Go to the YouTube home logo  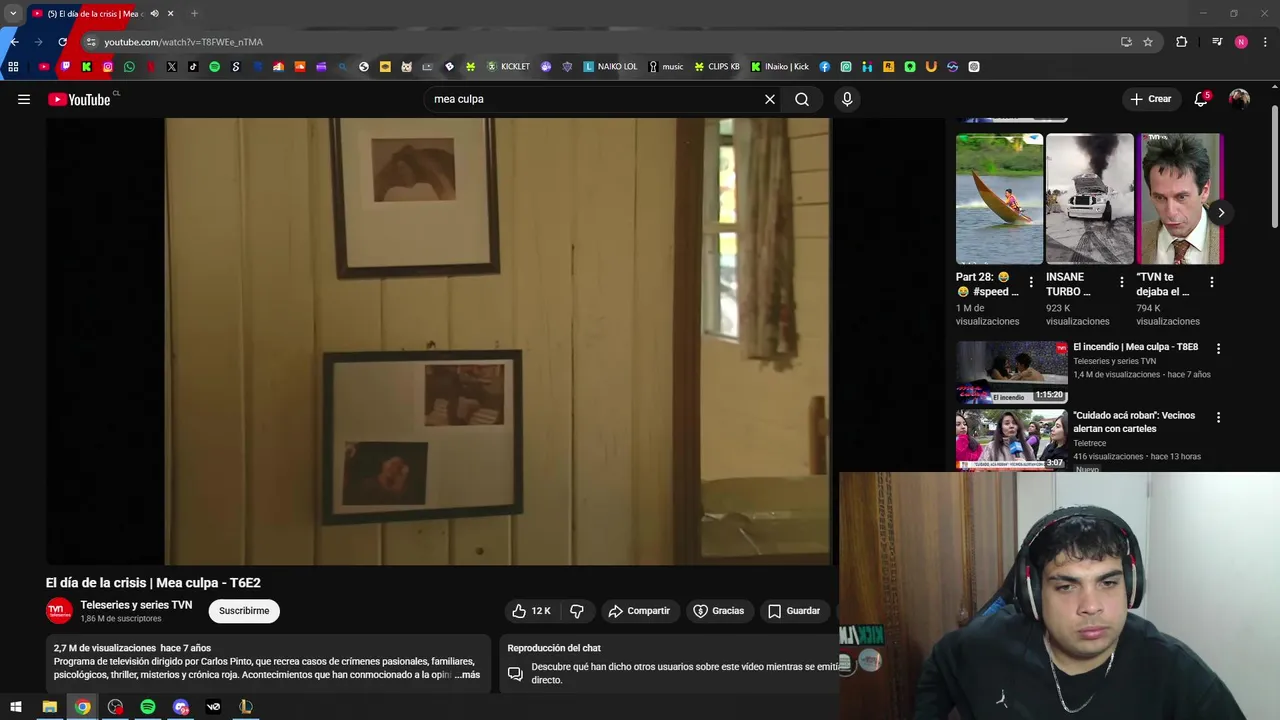[x=79, y=99]
